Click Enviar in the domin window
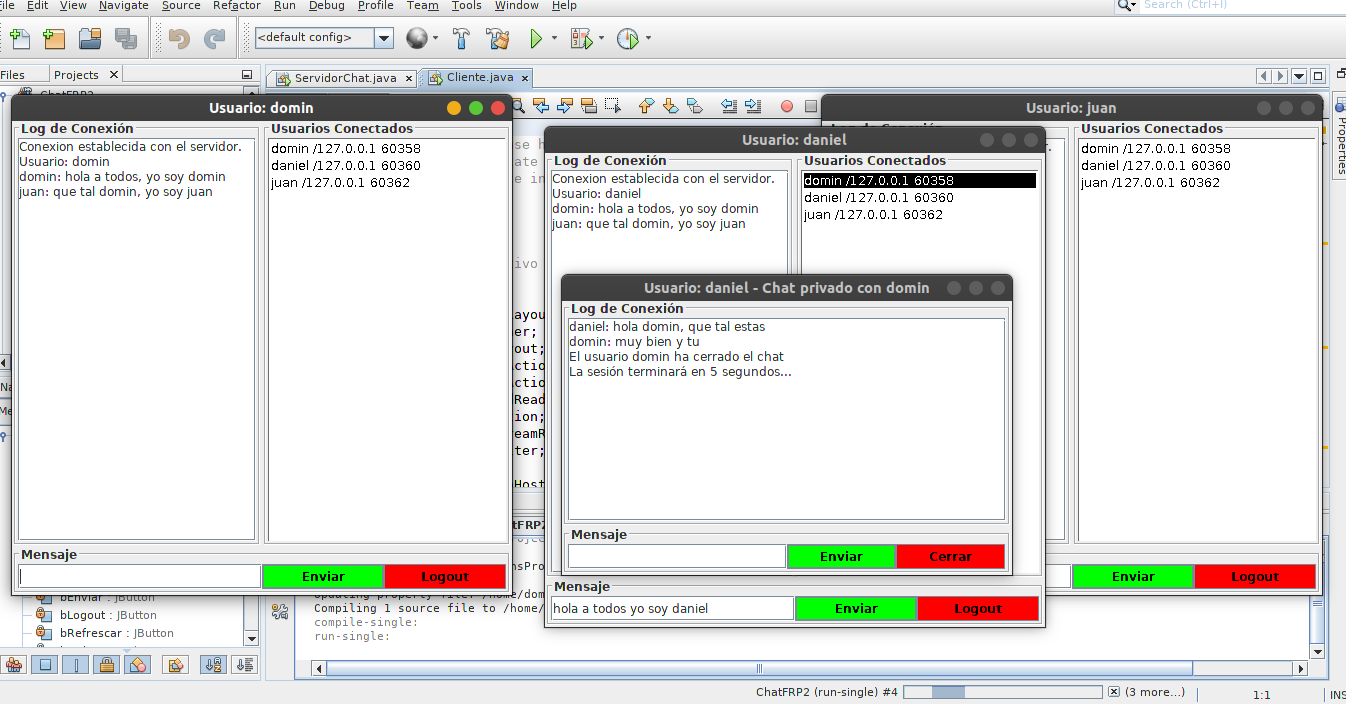Screen dimensions: 1346x704 pos(323,576)
